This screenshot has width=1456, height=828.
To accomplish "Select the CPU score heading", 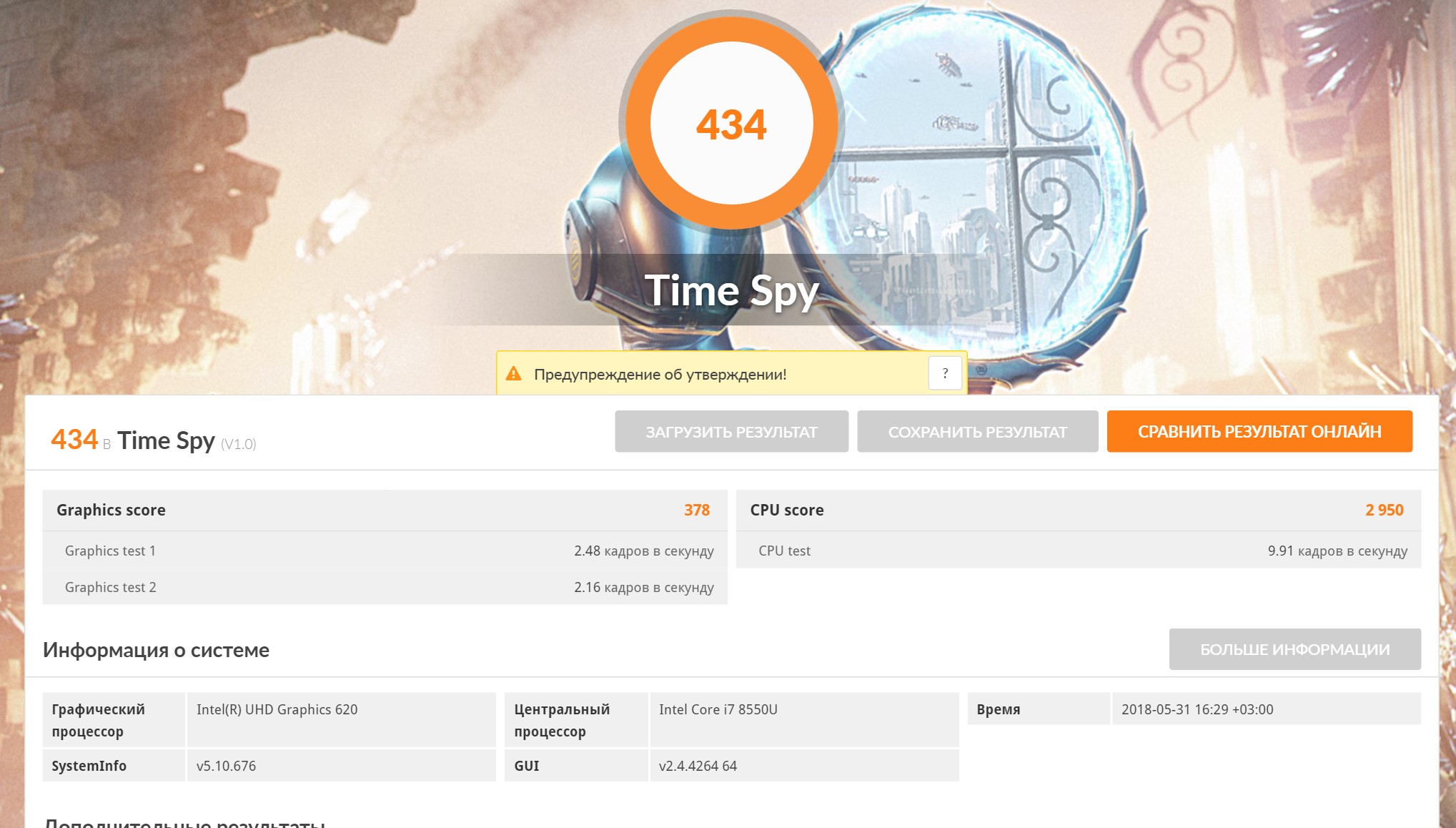I will (786, 510).
